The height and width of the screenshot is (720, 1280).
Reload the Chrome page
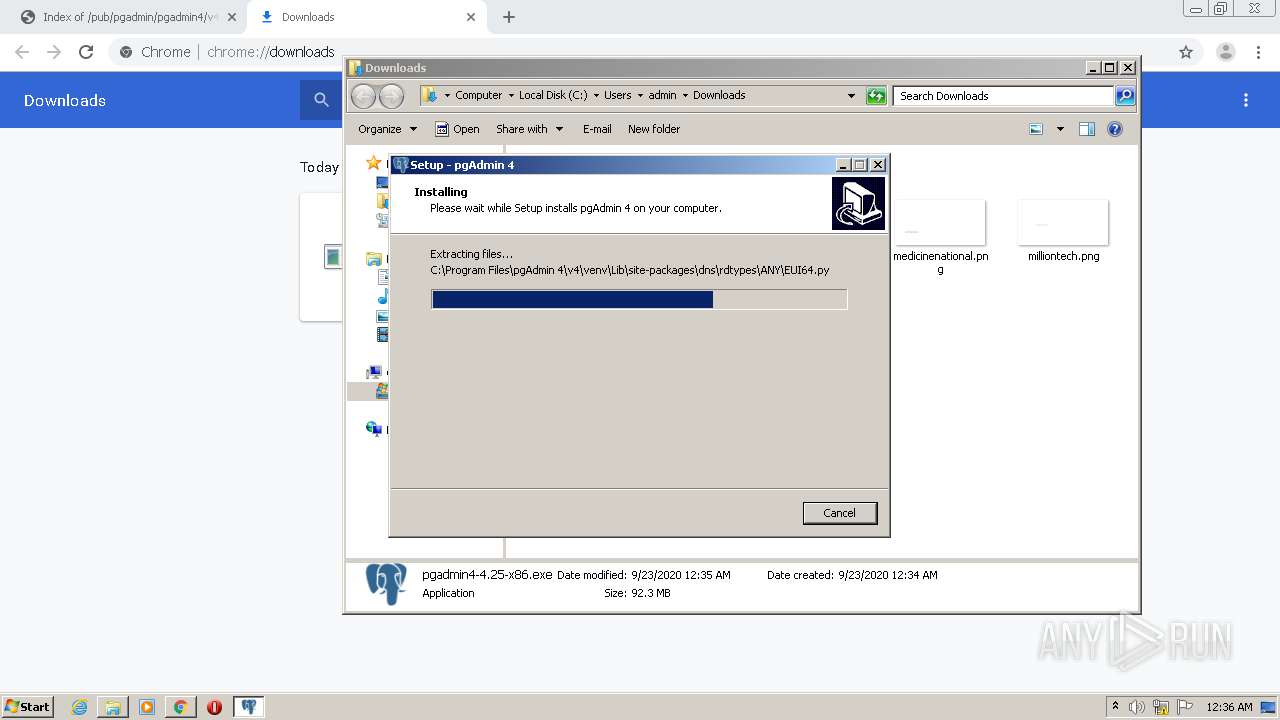tap(86, 52)
